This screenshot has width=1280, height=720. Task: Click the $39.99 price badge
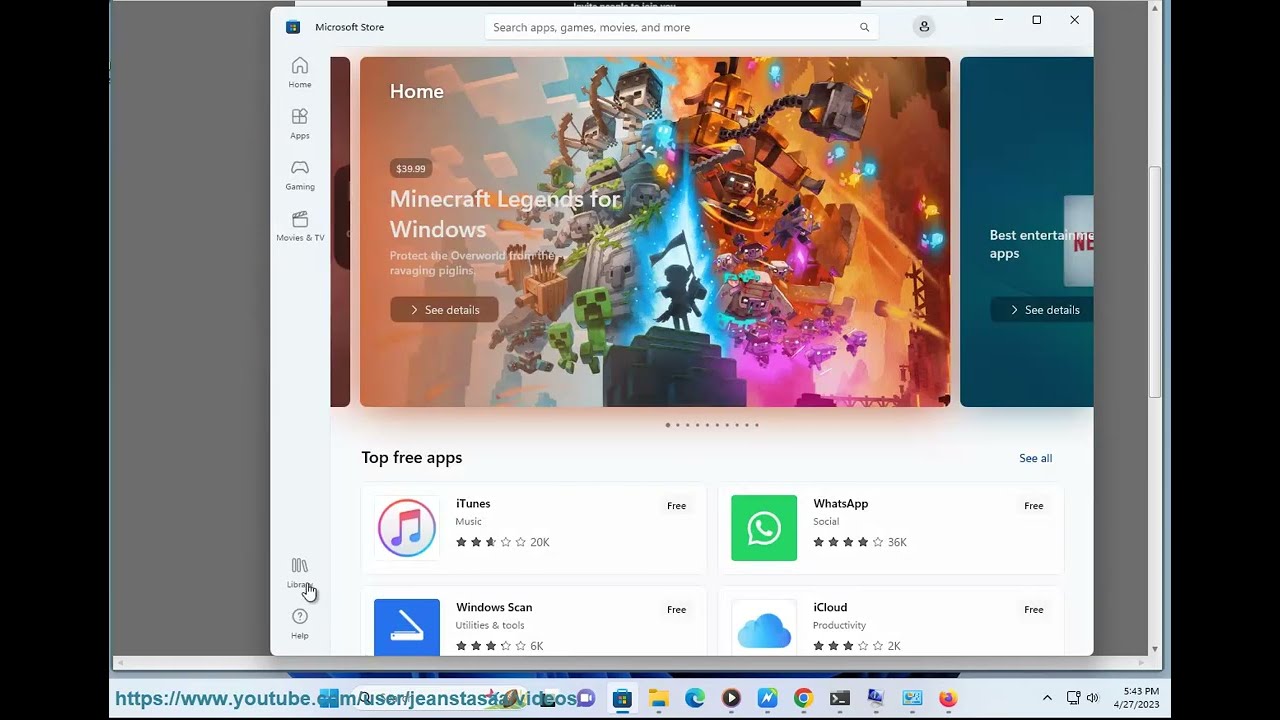(x=410, y=168)
